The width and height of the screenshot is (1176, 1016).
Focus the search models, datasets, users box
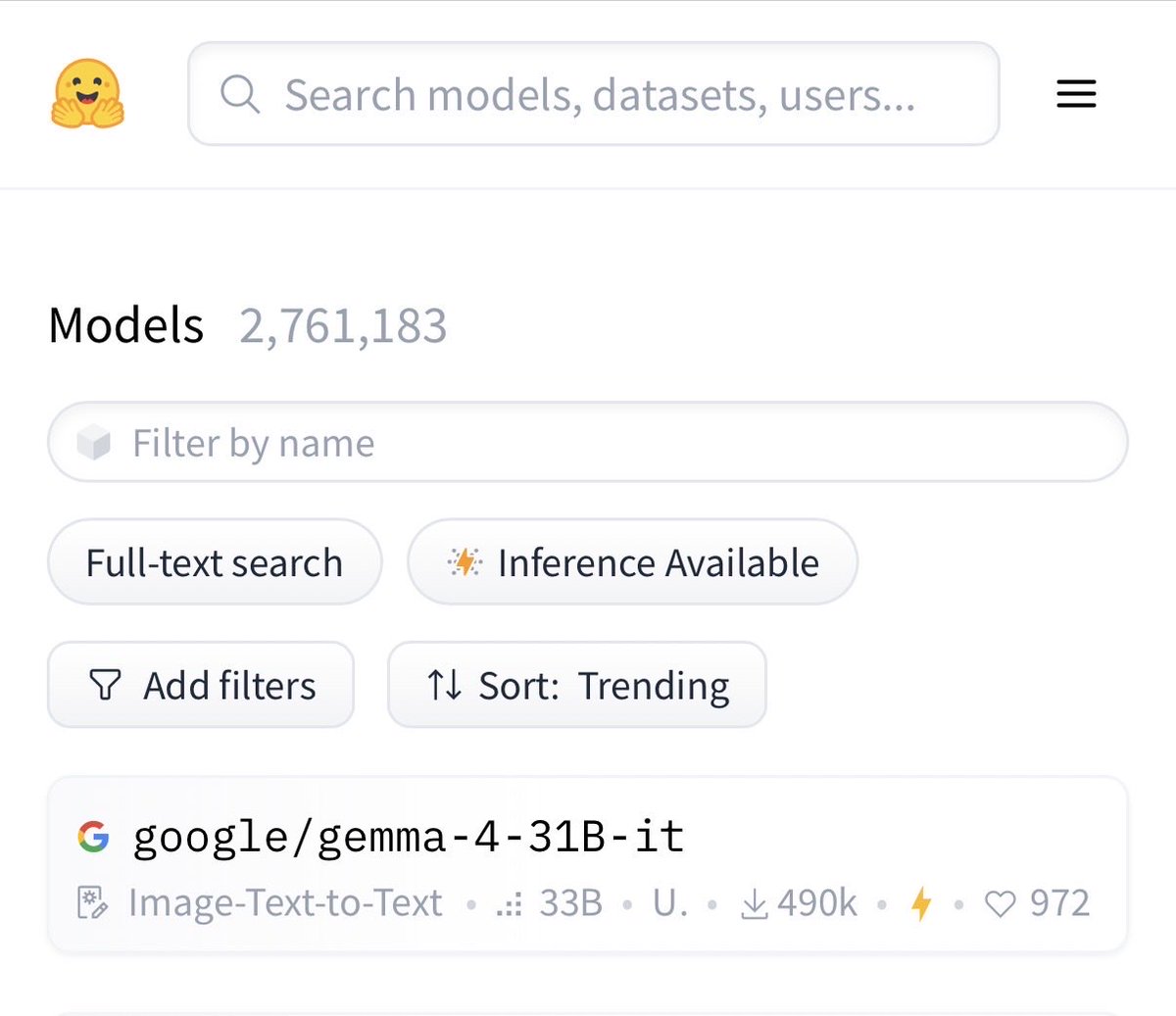pos(600,95)
